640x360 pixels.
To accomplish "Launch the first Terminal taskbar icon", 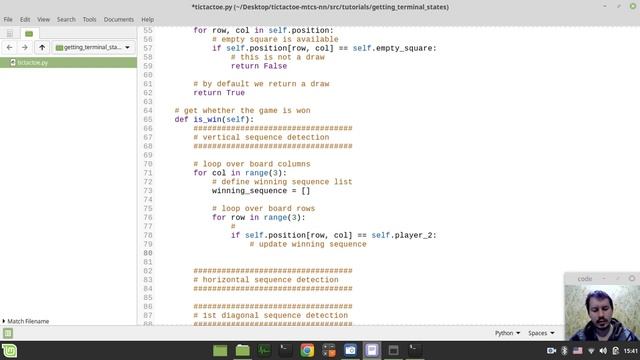I will 285,351.
